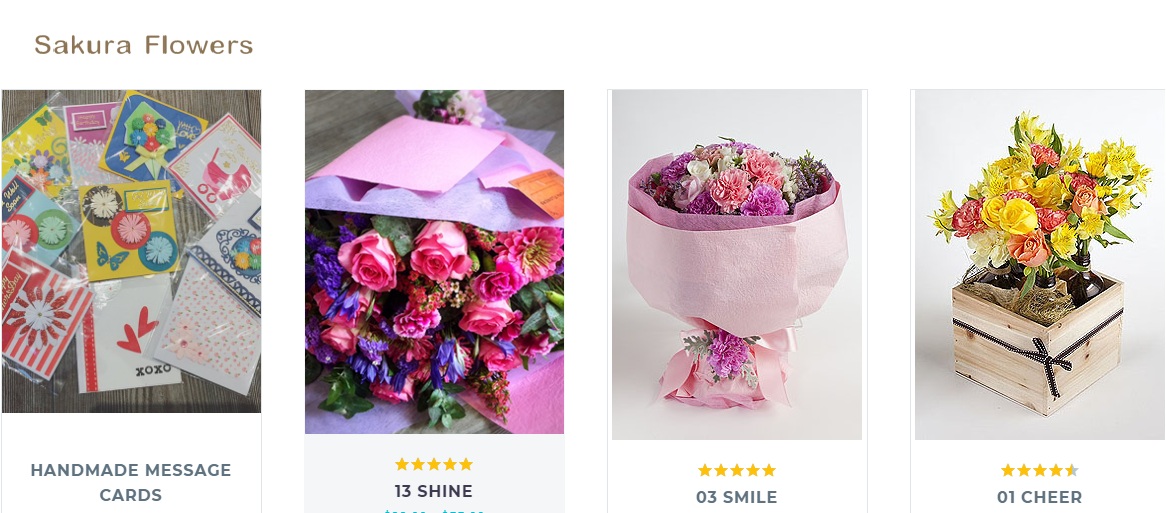This screenshot has height=513, width=1166.
Task: Click the half-filled star on 01 Cheer
Action: pos(1072,470)
